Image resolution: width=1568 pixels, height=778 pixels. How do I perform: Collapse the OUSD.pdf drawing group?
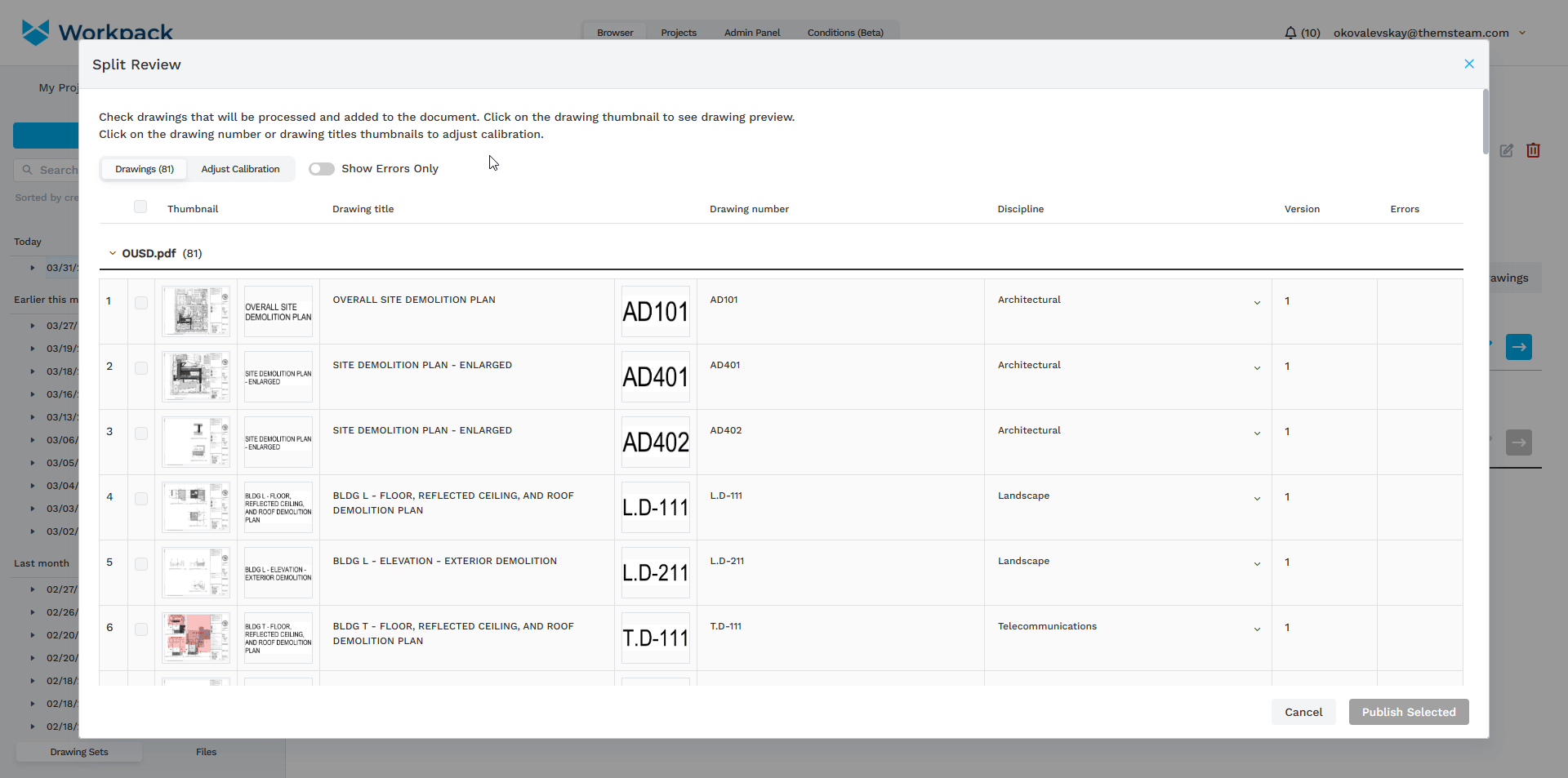[x=112, y=253]
